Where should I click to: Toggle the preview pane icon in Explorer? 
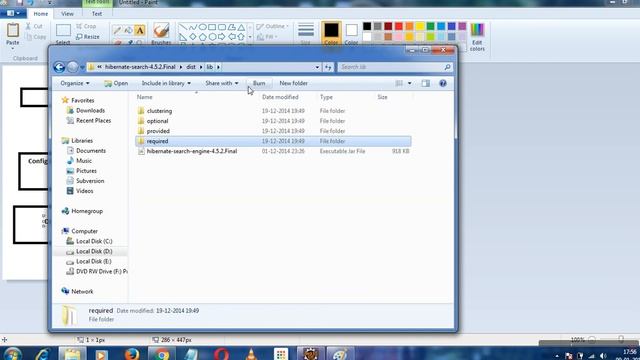coord(425,83)
